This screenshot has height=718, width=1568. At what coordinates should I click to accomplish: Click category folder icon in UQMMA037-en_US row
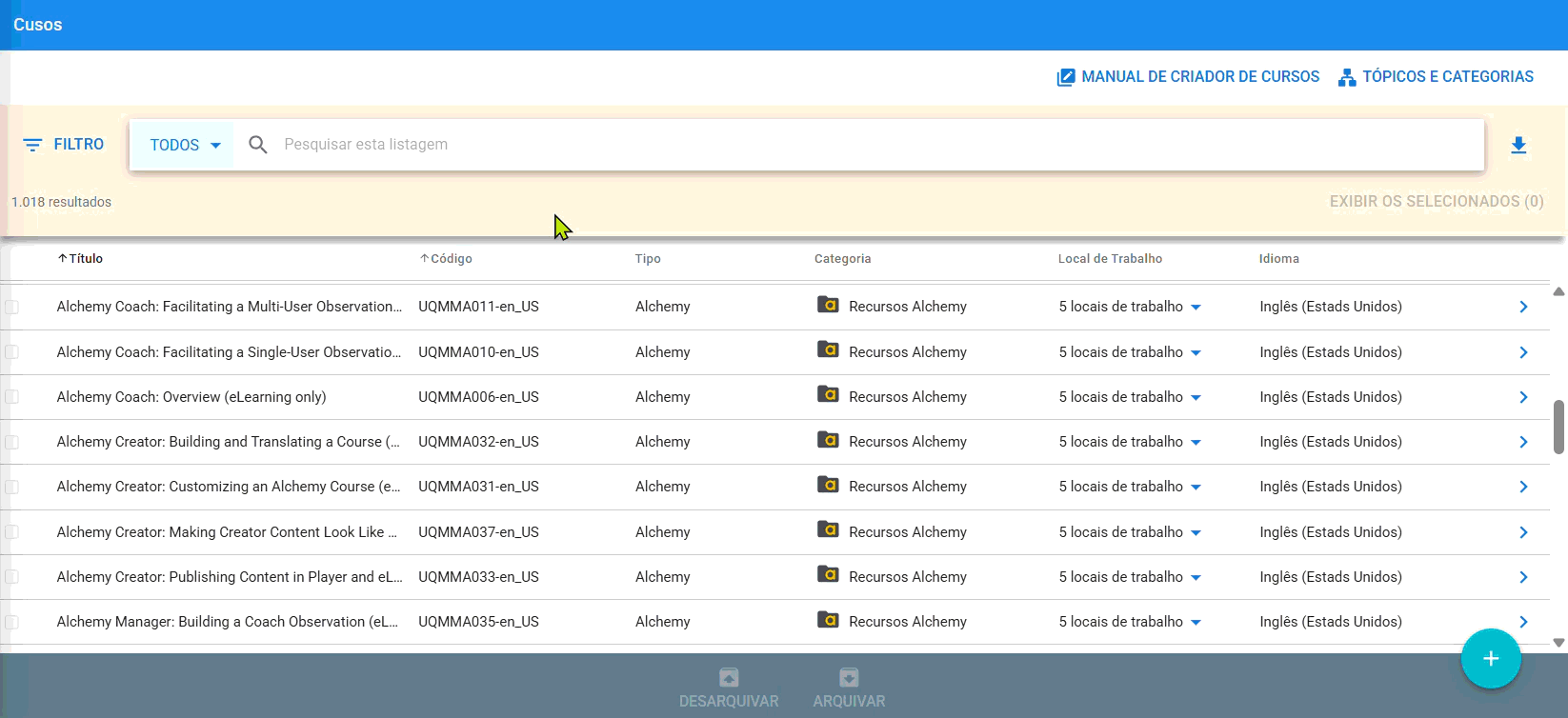(828, 530)
